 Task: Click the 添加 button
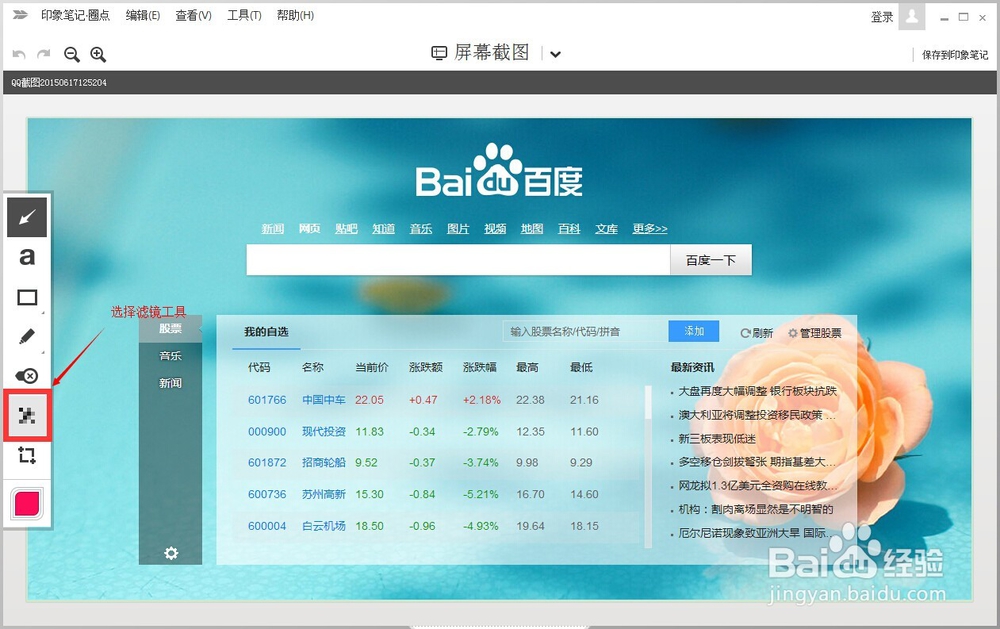pyautogui.click(x=694, y=331)
